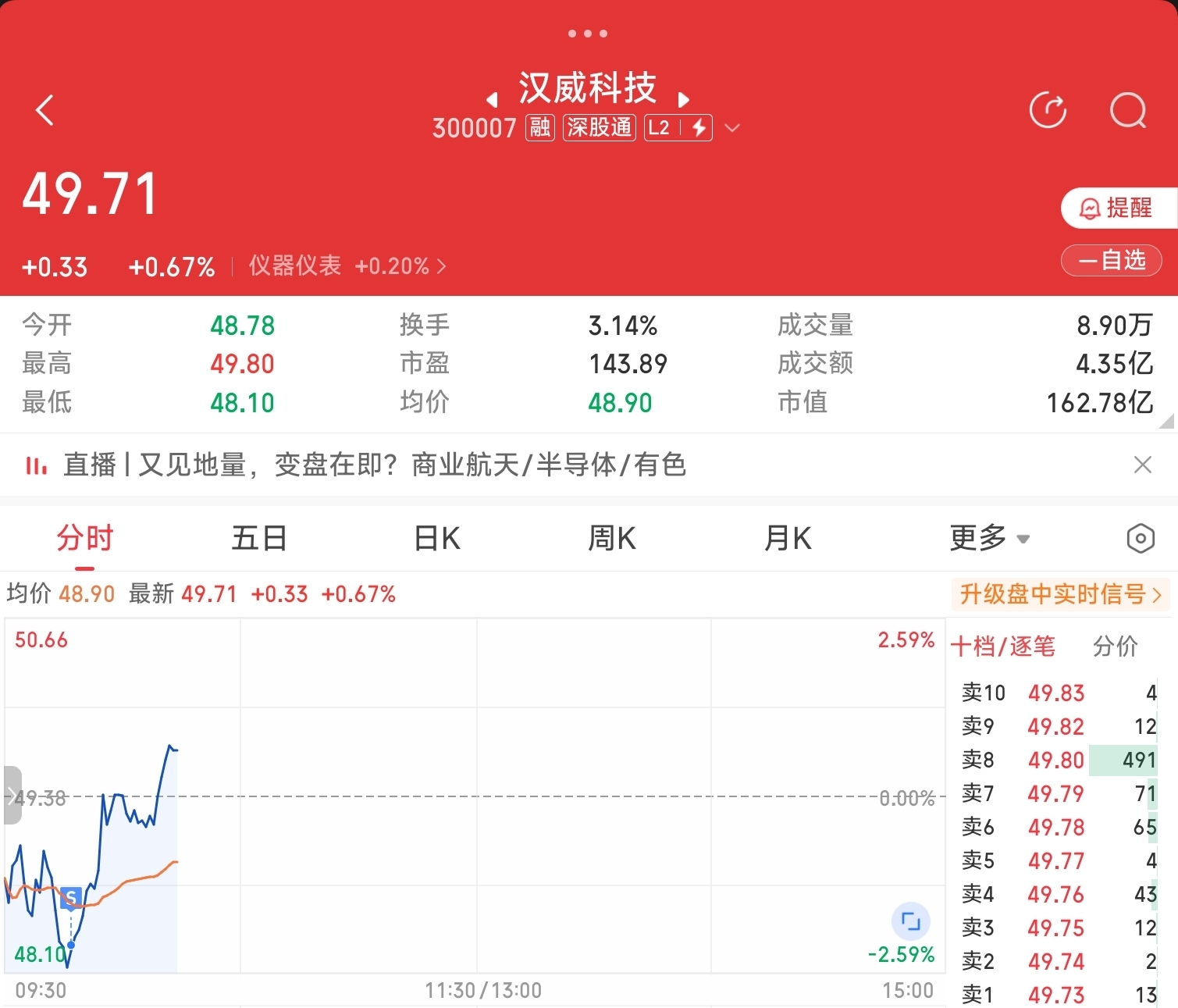Screen dimensions: 1178x1008
Task: Tap the 卖6 order row 49.78
Action: (x=1059, y=827)
